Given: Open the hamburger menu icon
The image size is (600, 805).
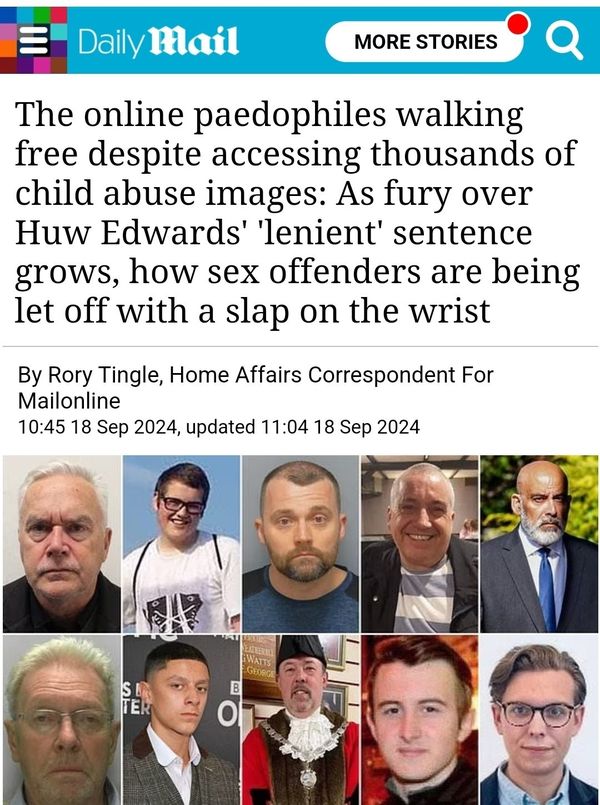Looking at the screenshot, I should [x=34, y=41].
